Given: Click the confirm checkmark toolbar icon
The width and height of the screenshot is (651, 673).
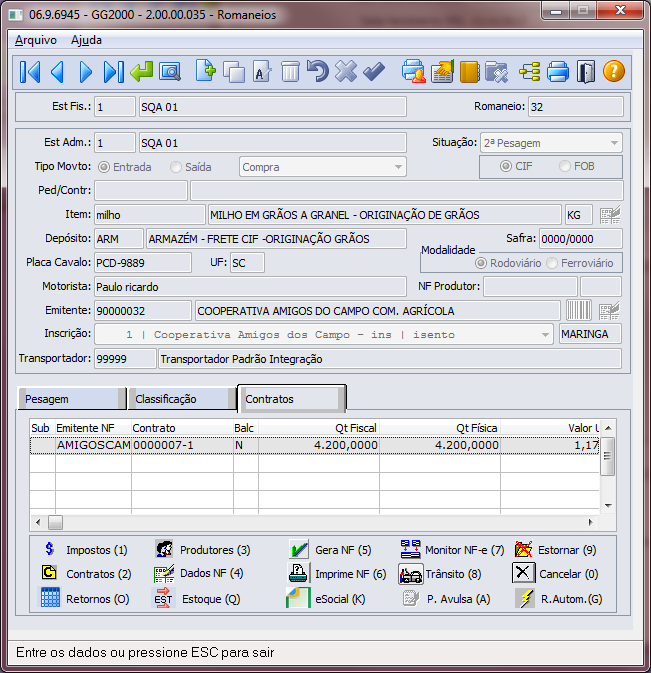Looking at the screenshot, I should tap(374, 71).
